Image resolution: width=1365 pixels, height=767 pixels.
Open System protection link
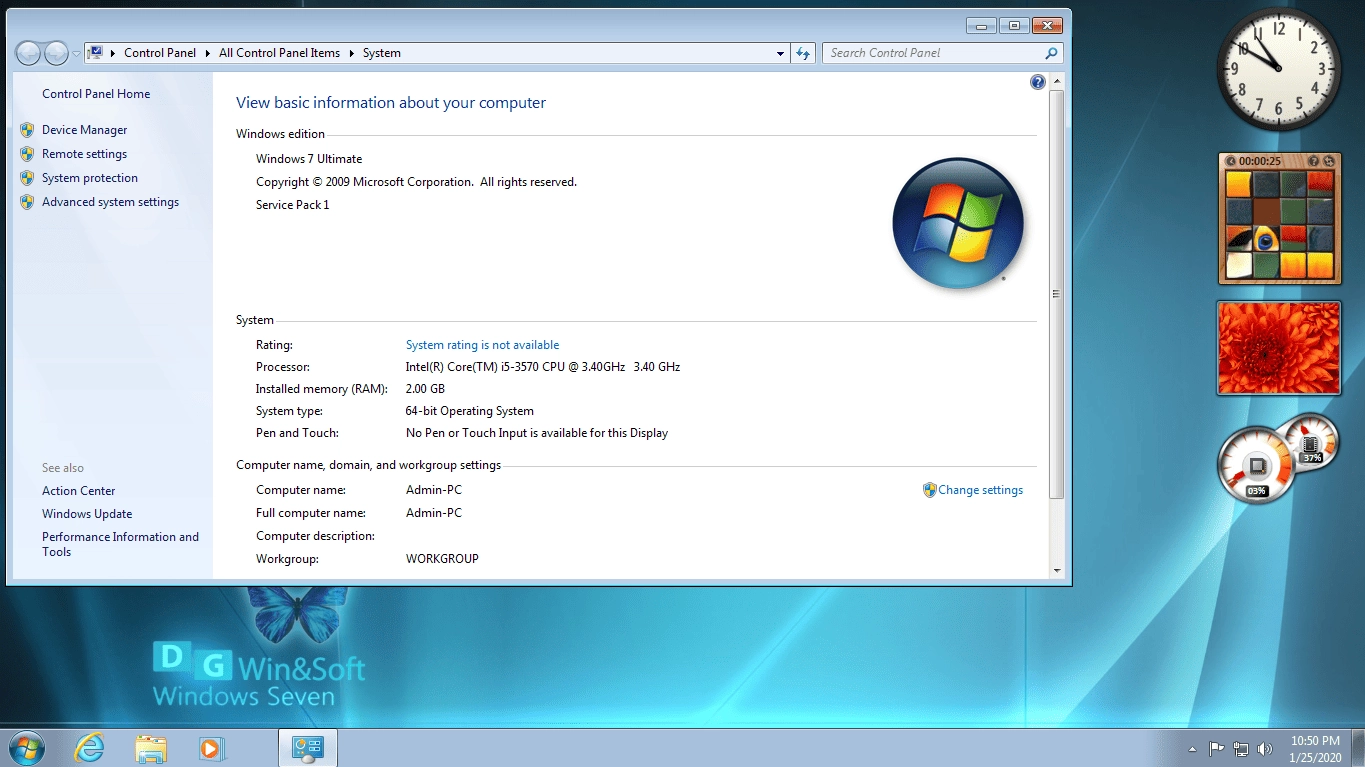(90, 178)
